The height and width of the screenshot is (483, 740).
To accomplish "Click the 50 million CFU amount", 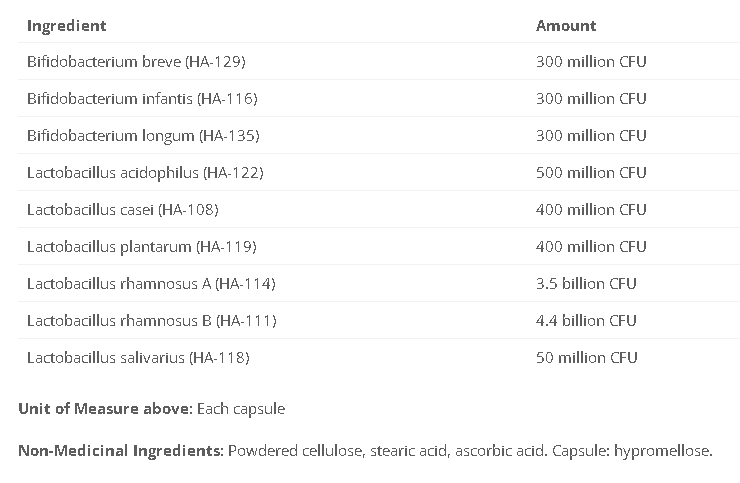I will click(587, 357).
